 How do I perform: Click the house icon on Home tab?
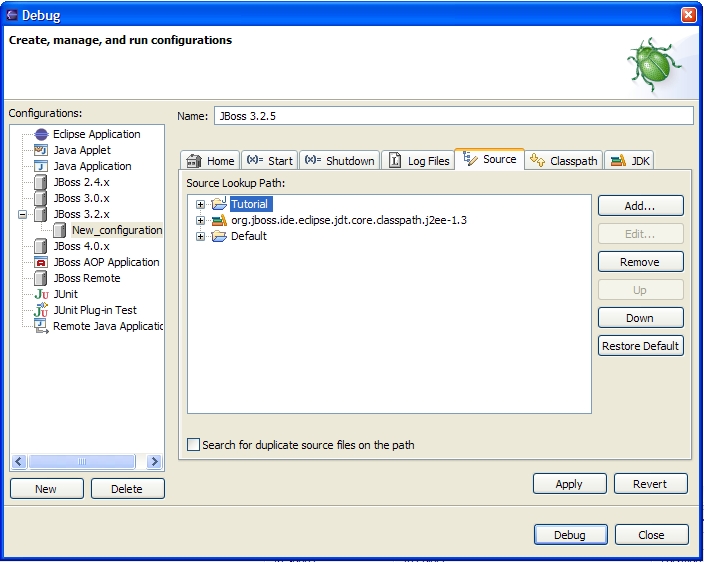194,161
